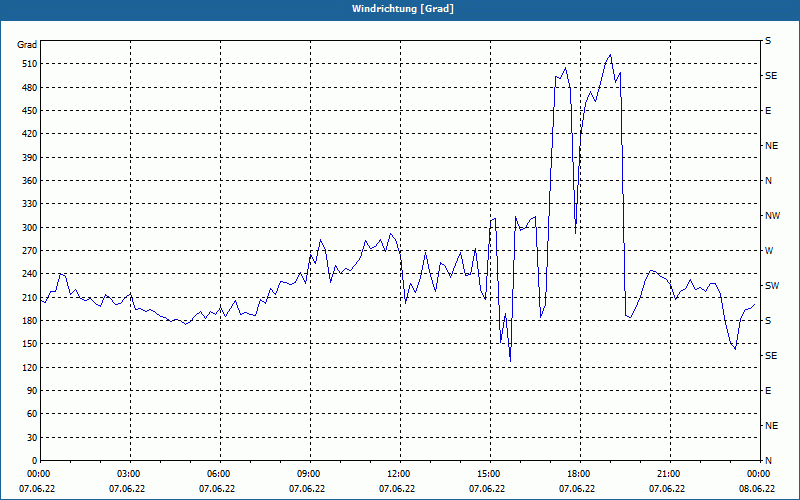Click the 390 tick label
Screen dimensions: 800x500
point(30,158)
